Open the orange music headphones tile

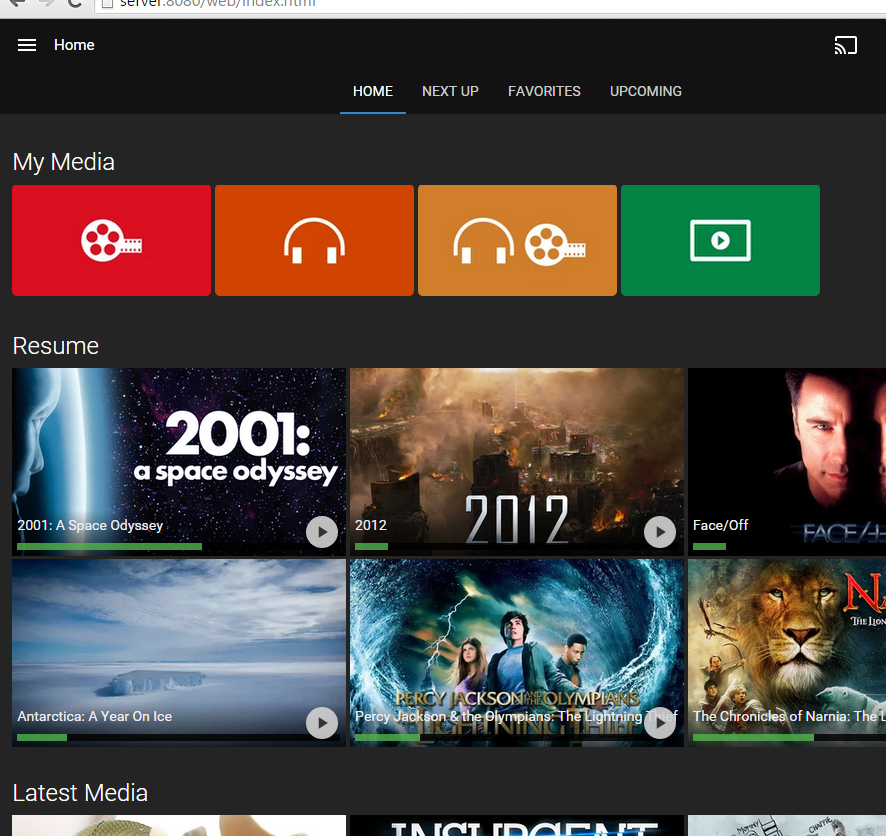pyautogui.click(x=314, y=240)
